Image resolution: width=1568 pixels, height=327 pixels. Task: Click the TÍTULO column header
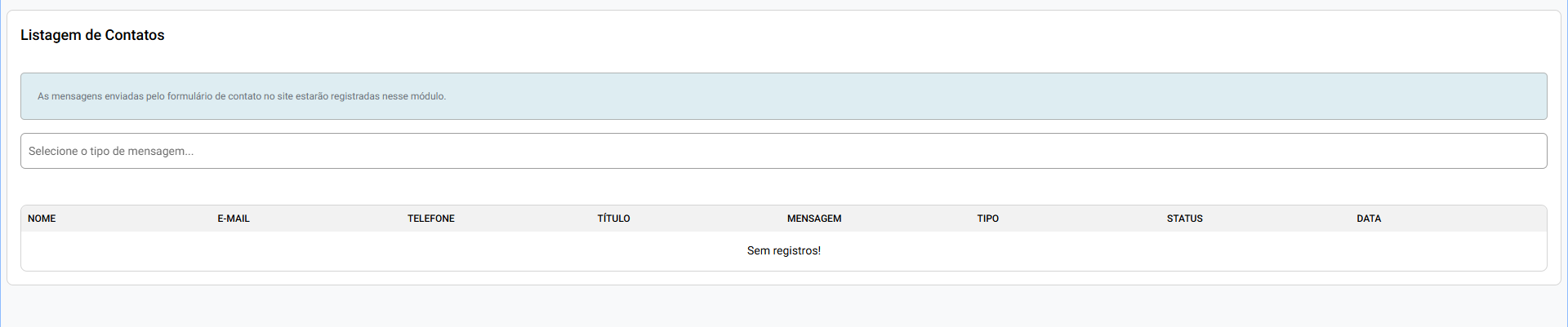coord(613,219)
